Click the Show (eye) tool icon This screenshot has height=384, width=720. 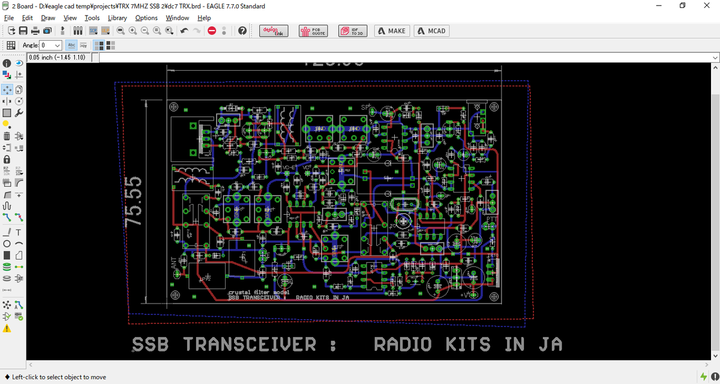point(19,63)
